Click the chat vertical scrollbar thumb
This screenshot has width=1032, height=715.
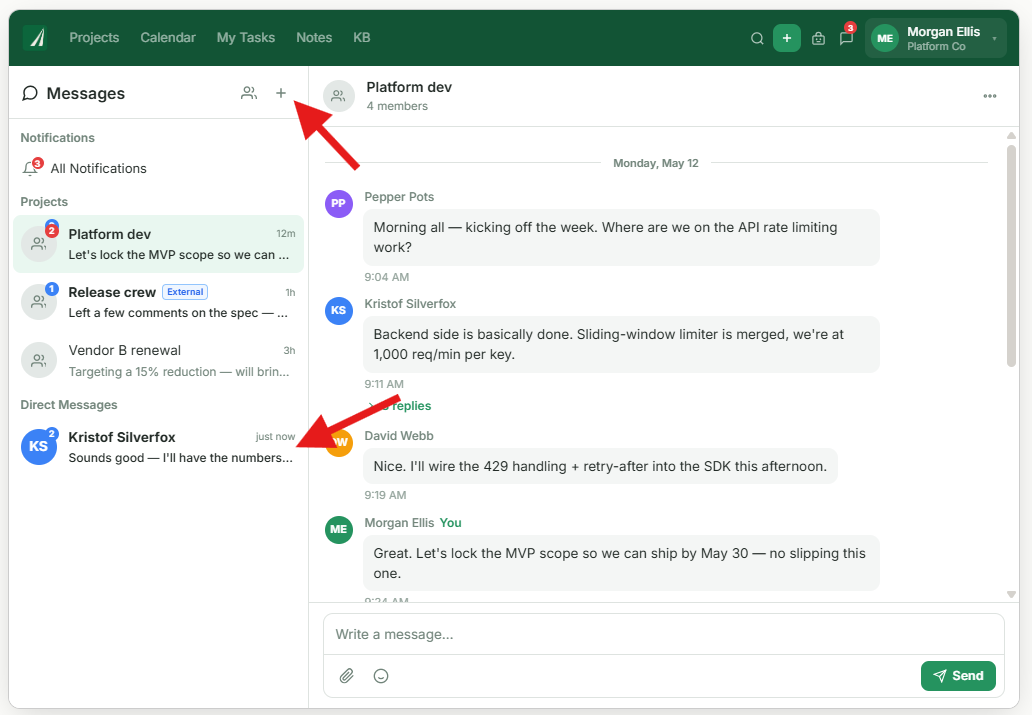coord(1011,255)
